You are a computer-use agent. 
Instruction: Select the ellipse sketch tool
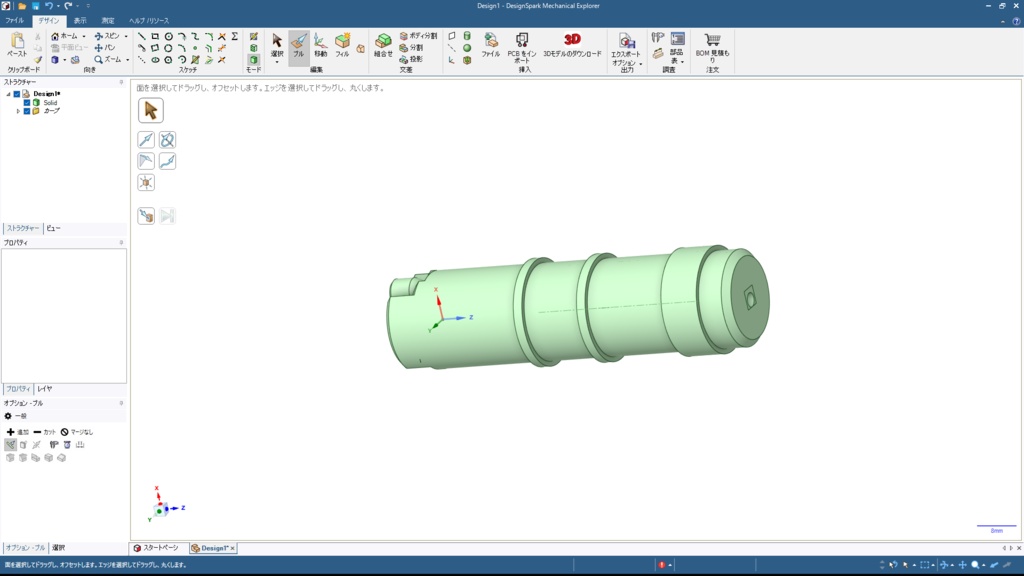click(x=155, y=60)
